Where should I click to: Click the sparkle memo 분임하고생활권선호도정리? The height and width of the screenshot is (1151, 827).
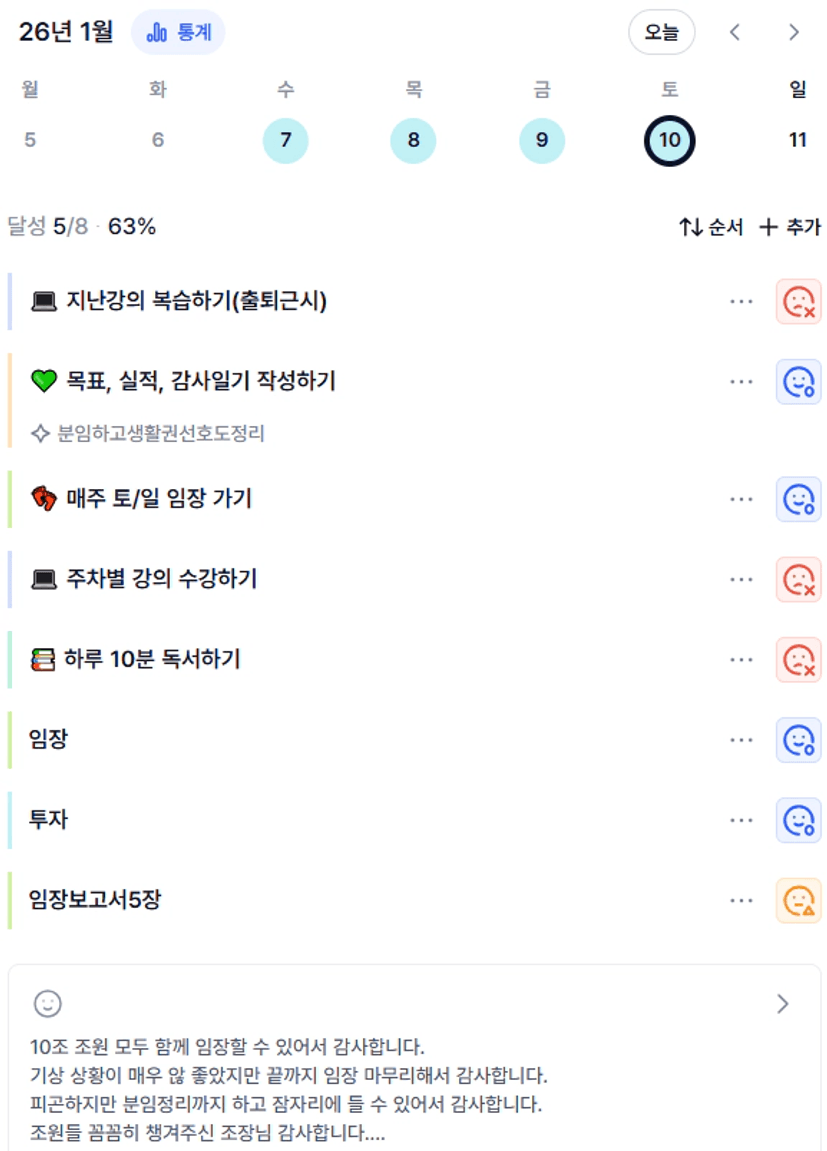[x=148, y=434]
